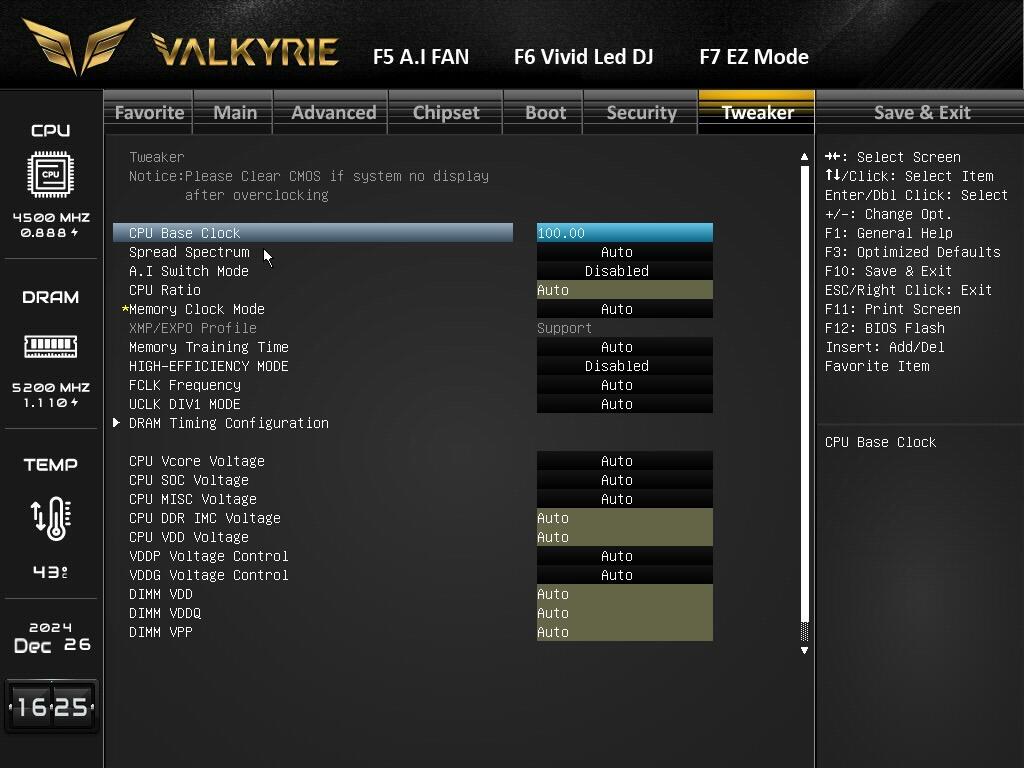
Task: Click the Valkyrie wings logo
Action: 79,44
